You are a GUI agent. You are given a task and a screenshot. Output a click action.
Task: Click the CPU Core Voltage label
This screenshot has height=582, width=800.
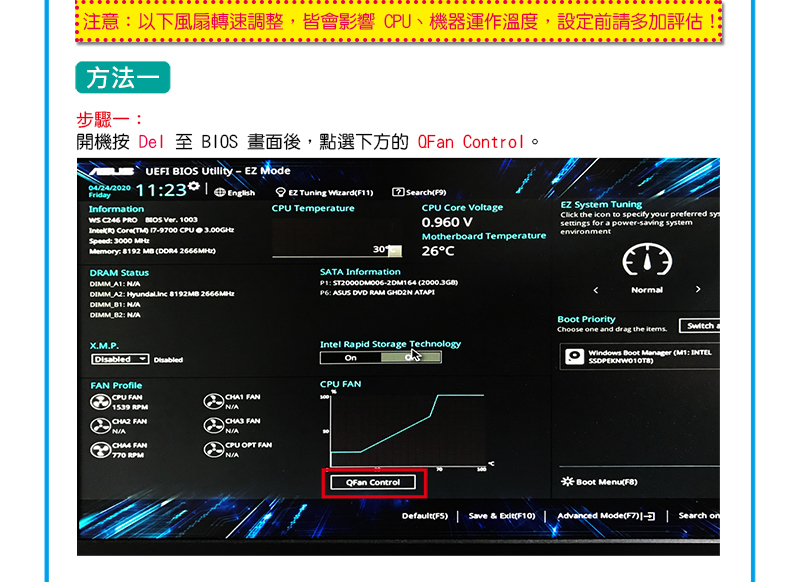[x=462, y=208]
